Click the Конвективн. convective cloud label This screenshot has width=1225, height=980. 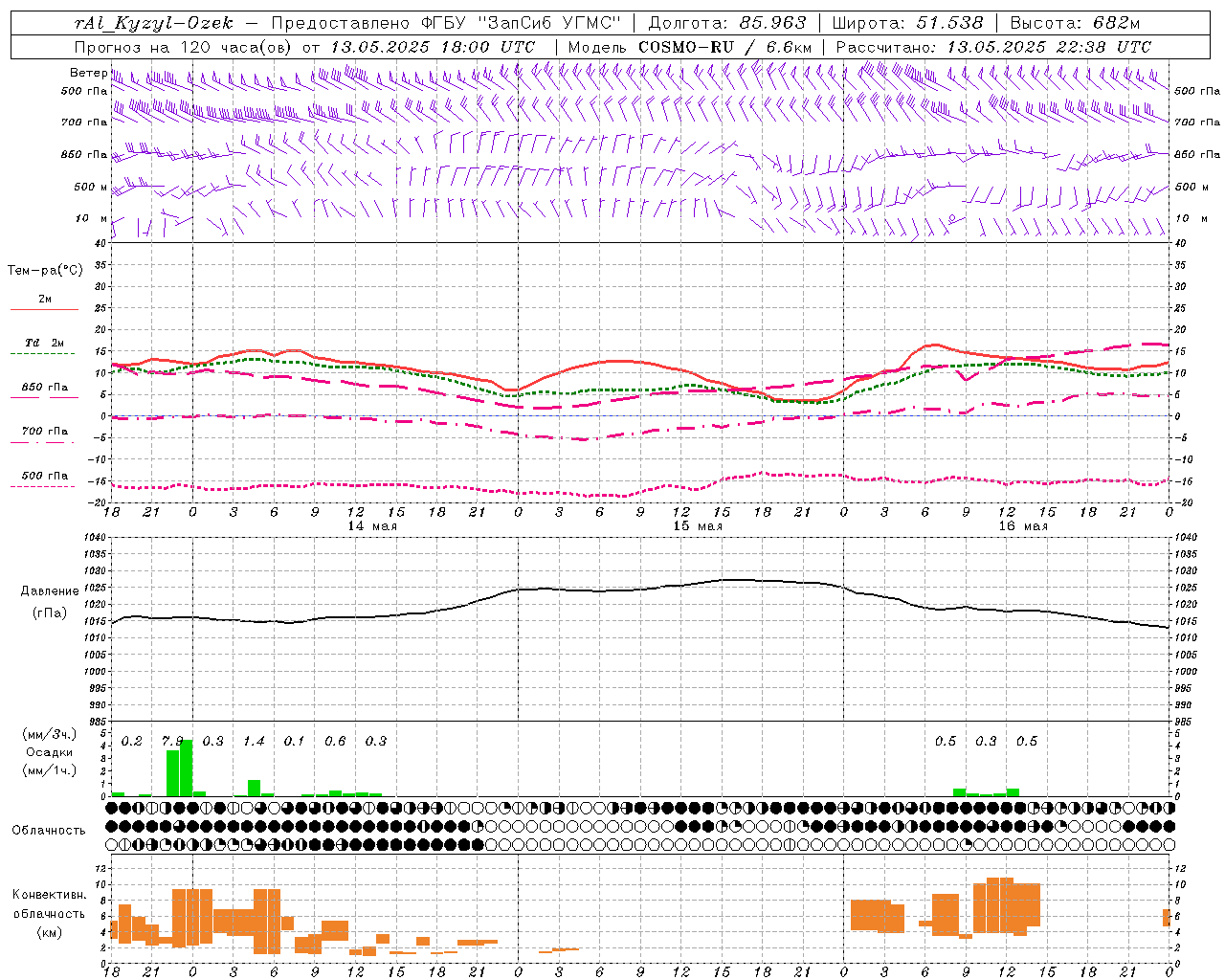coord(50,895)
